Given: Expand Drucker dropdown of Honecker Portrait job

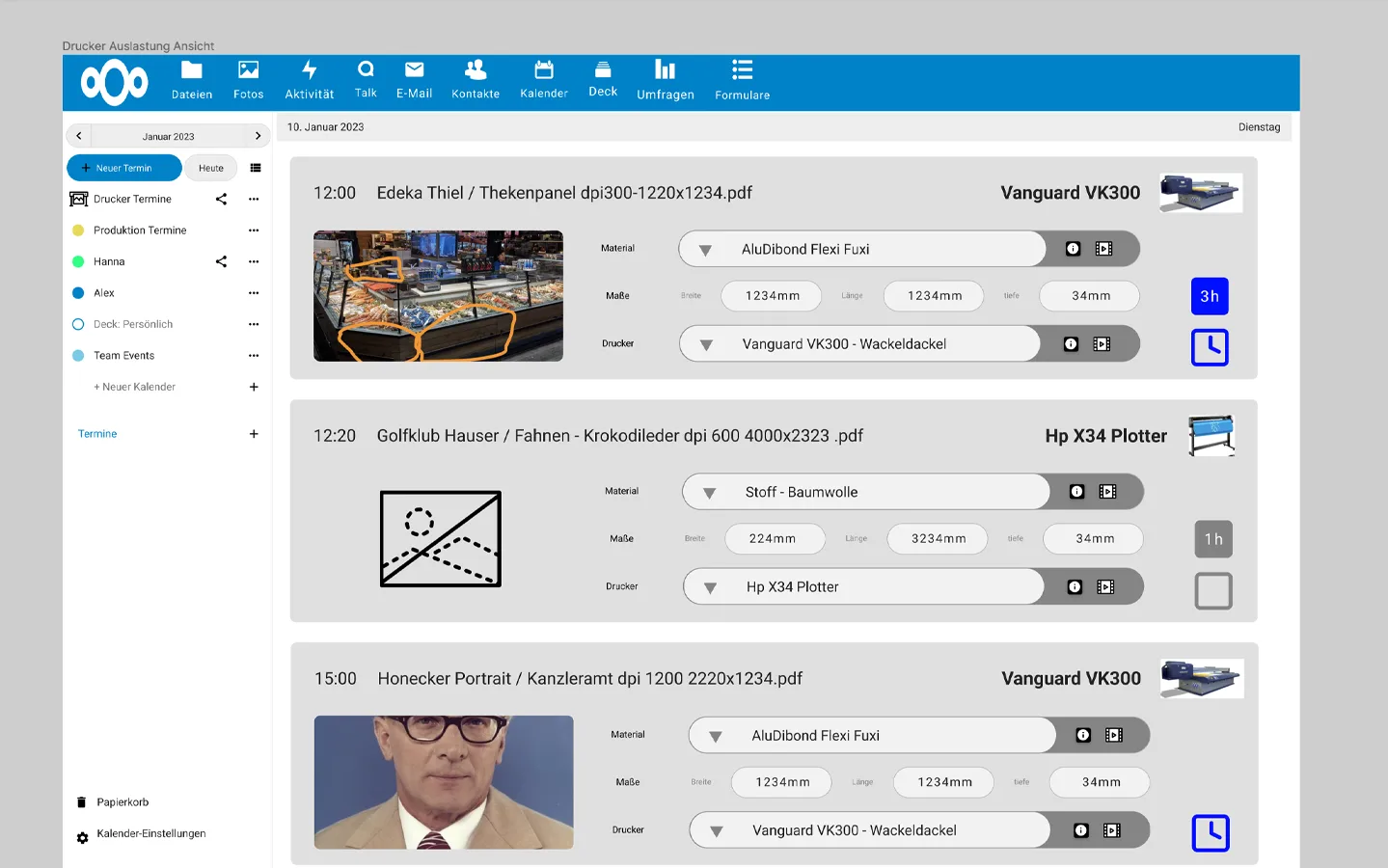Looking at the screenshot, I should pos(717,831).
